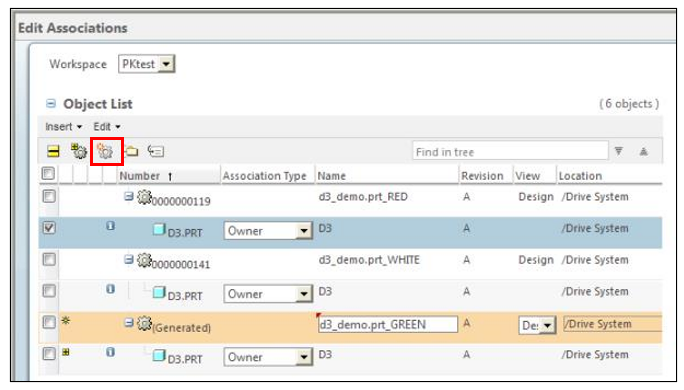Select the d3_demo.prt_RED name cell

(x=363, y=197)
